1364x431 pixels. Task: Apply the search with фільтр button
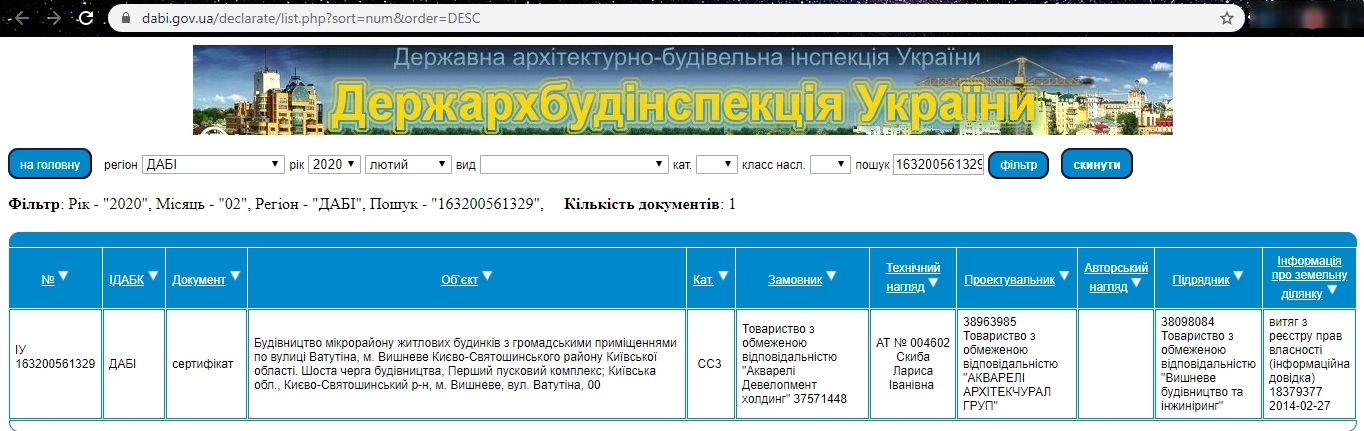pyautogui.click(x=1018, y=164)
